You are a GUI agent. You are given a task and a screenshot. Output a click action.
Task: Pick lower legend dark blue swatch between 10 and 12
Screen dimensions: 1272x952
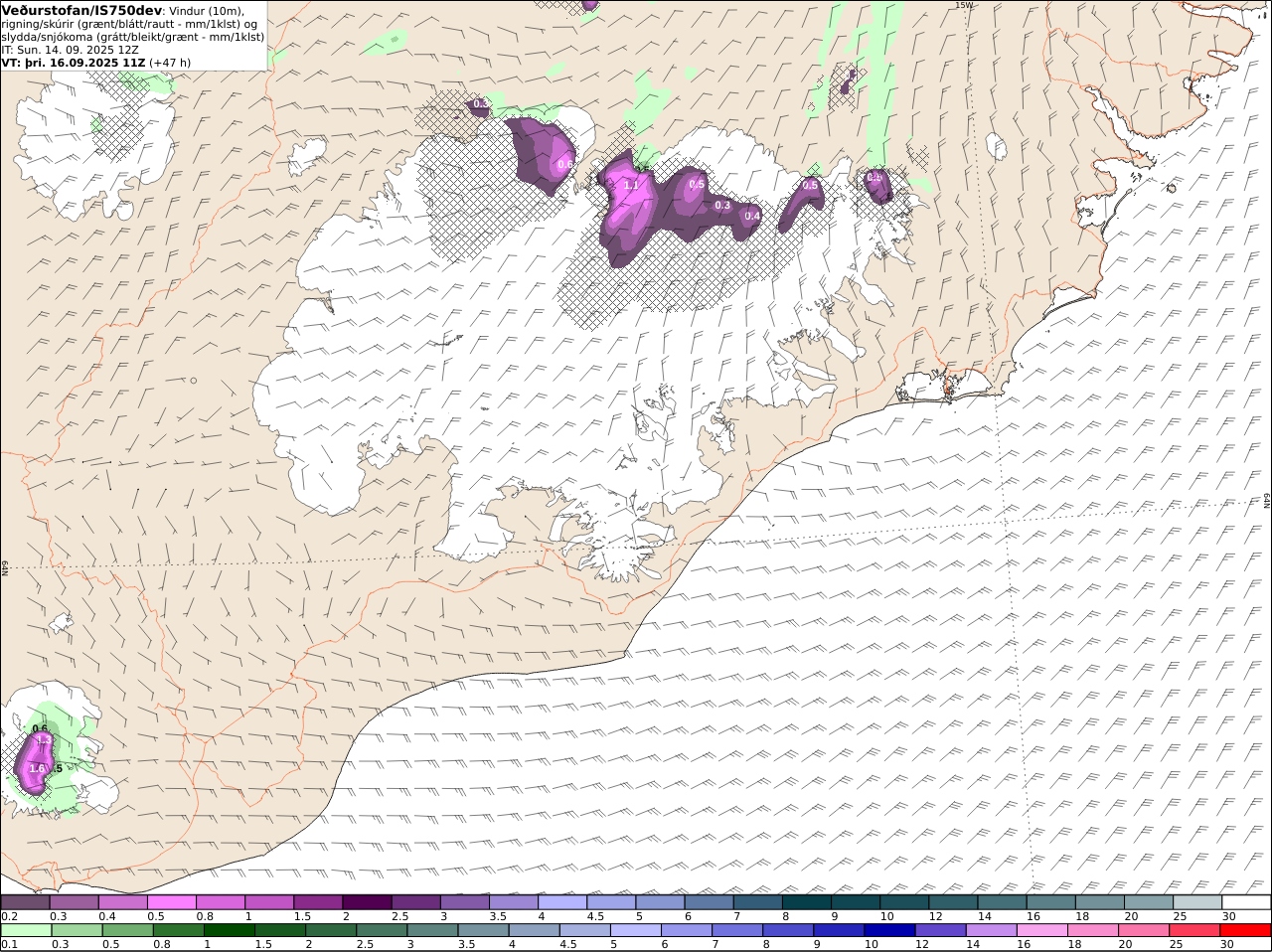click(x=891, y=931)
